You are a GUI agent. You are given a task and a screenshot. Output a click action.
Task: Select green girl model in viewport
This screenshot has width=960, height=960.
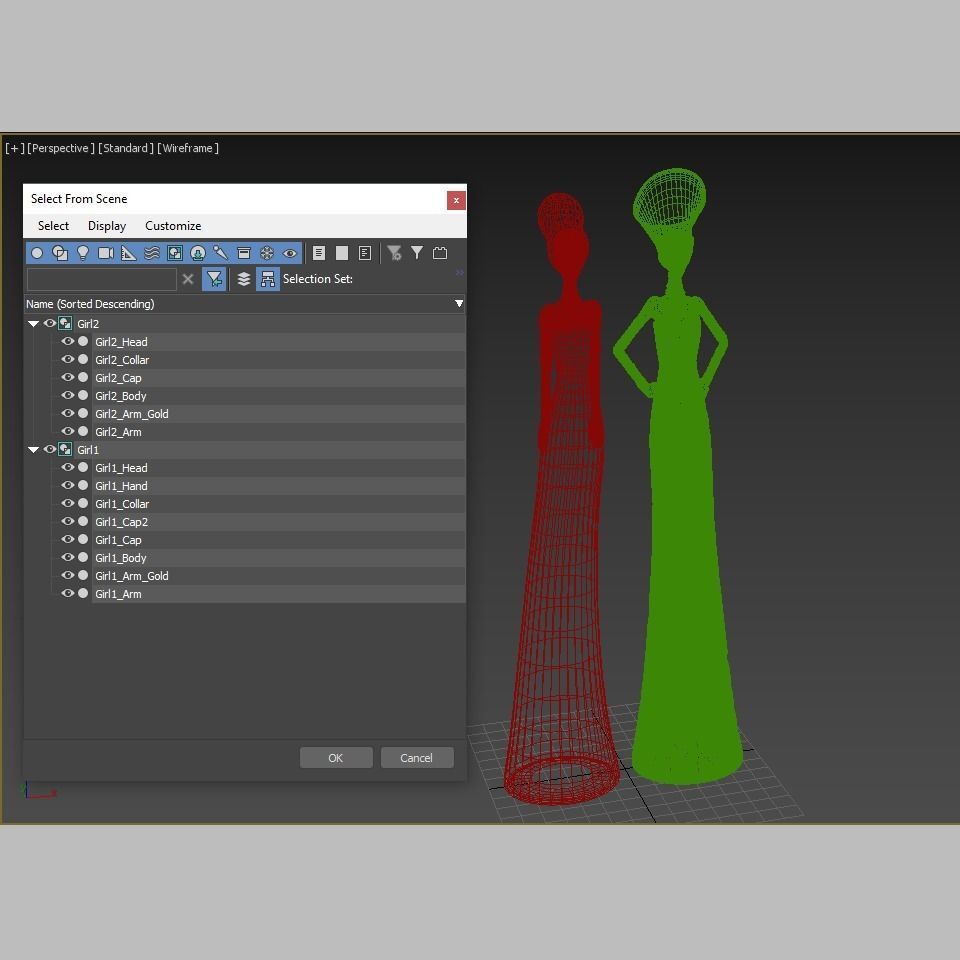[683, 520]
